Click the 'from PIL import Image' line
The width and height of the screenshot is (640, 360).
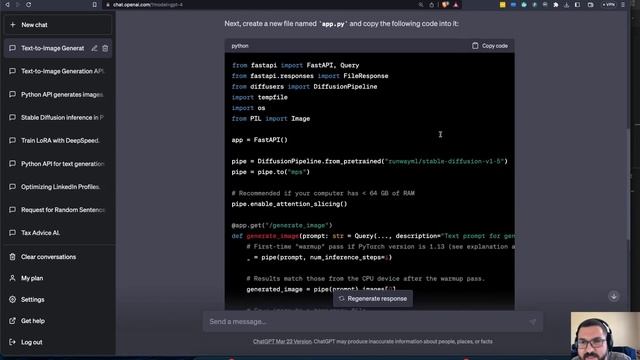[271, 118]
